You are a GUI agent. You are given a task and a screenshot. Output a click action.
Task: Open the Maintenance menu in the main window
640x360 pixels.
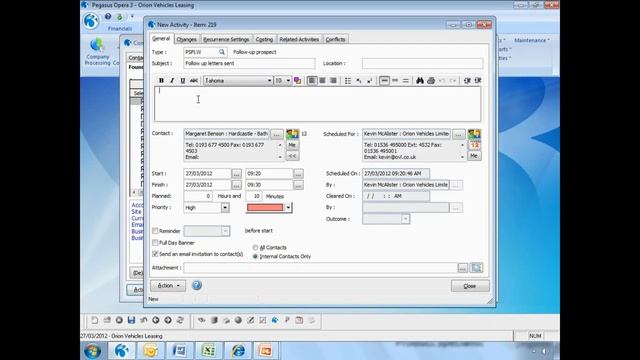click(x=531, y=40)
